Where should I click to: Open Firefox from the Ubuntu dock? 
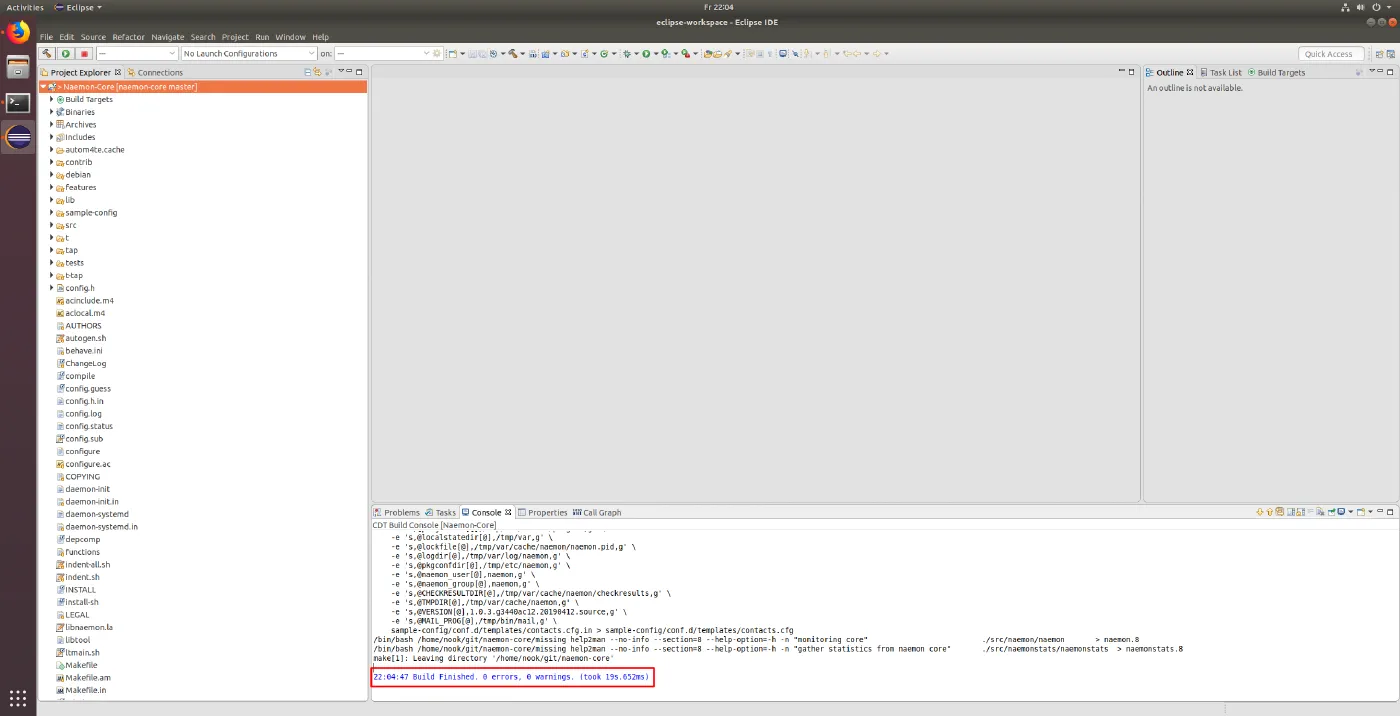click(x=18, y=32)
